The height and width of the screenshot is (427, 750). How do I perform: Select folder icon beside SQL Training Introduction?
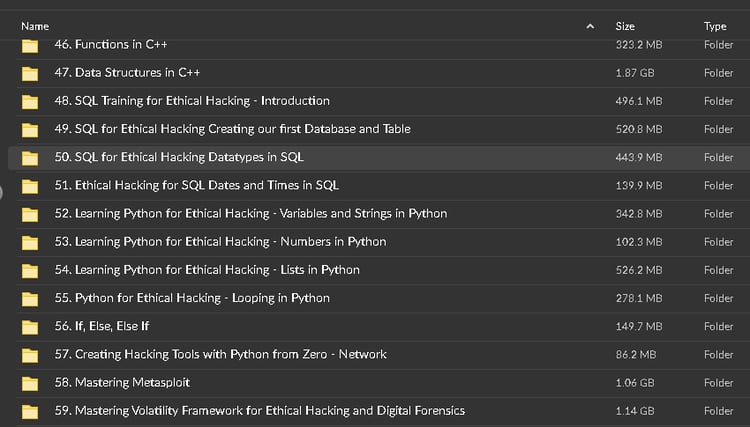30,101
